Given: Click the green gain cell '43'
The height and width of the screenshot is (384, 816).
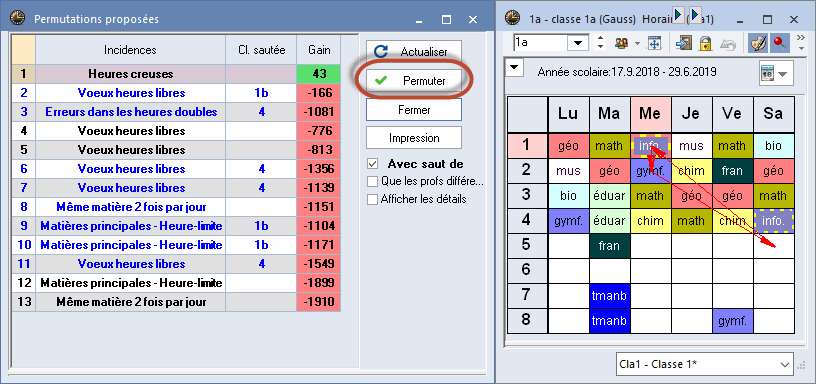Looking at the screenshot, I should [x=319, y=74].
